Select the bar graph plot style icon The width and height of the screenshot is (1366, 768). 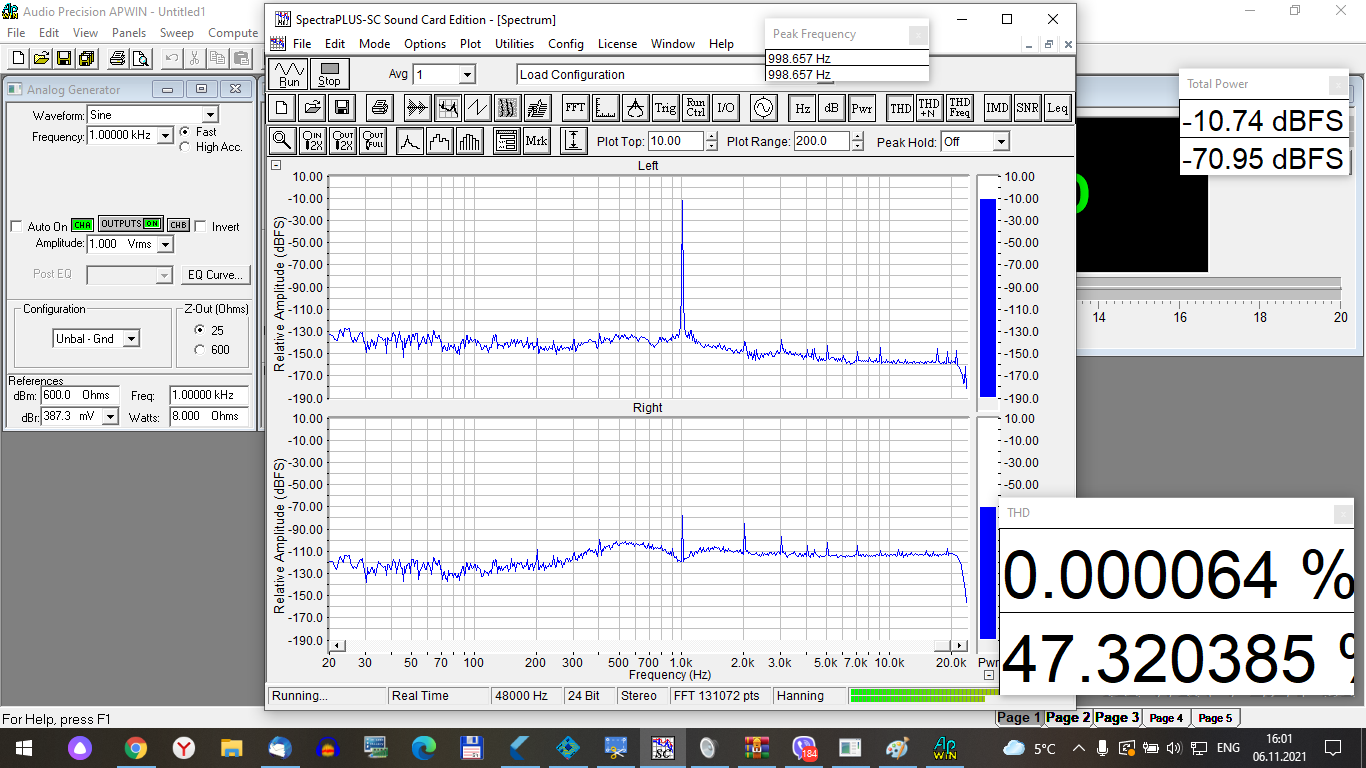(470, 141)
